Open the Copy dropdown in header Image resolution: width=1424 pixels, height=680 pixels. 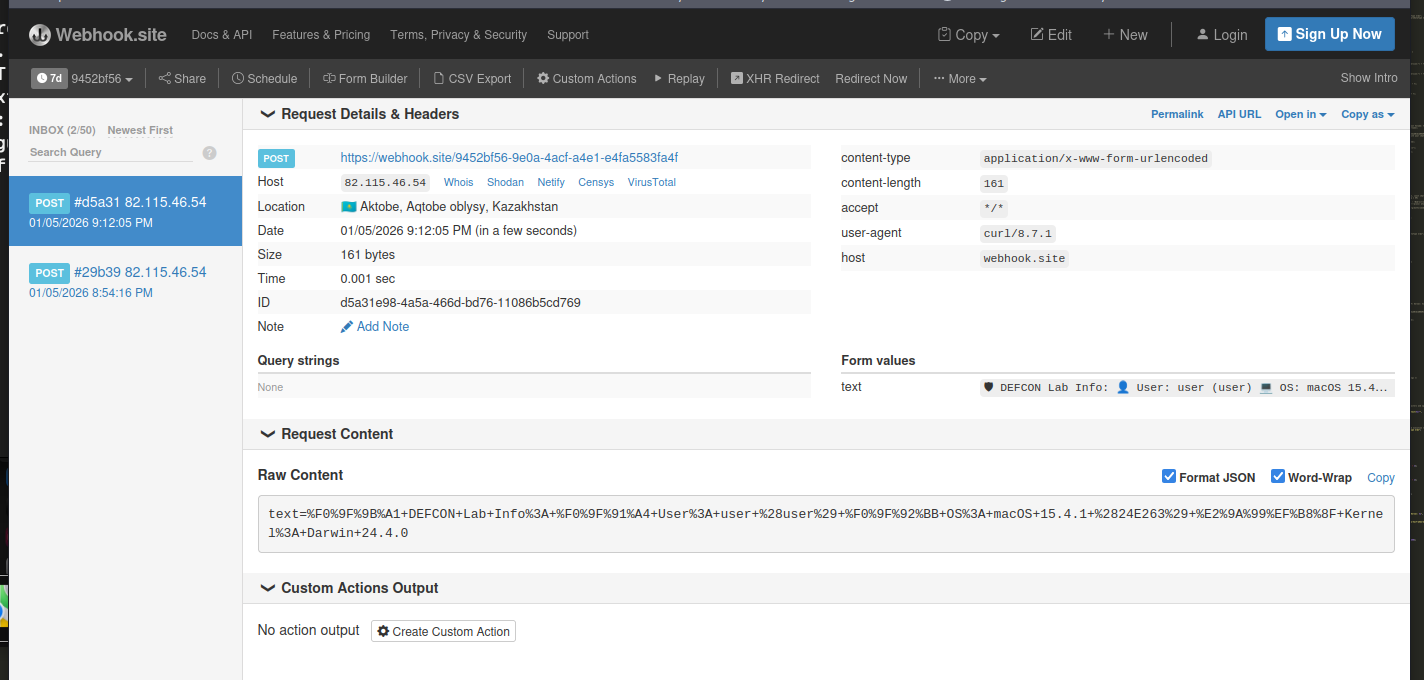click(969, 34)
